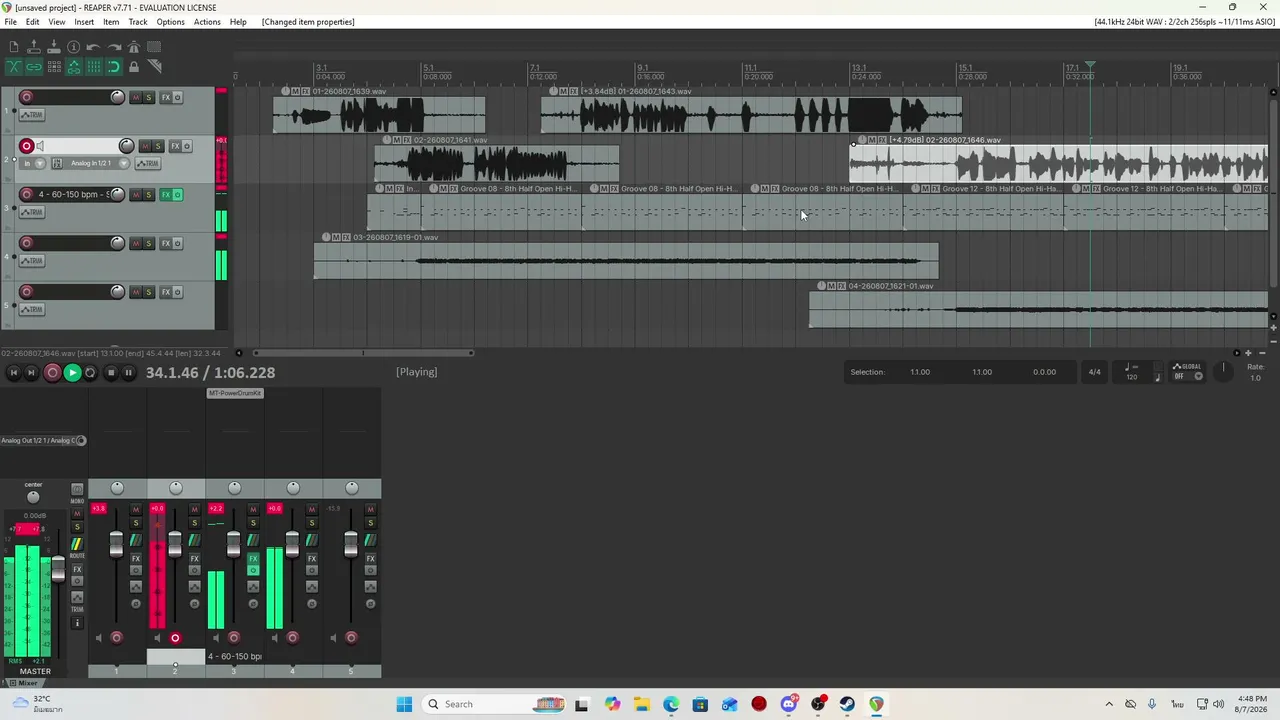Image resolution: width=1280 pixels, height=720 pixels.
Task: Open the File menu
Action: point(10,22)
